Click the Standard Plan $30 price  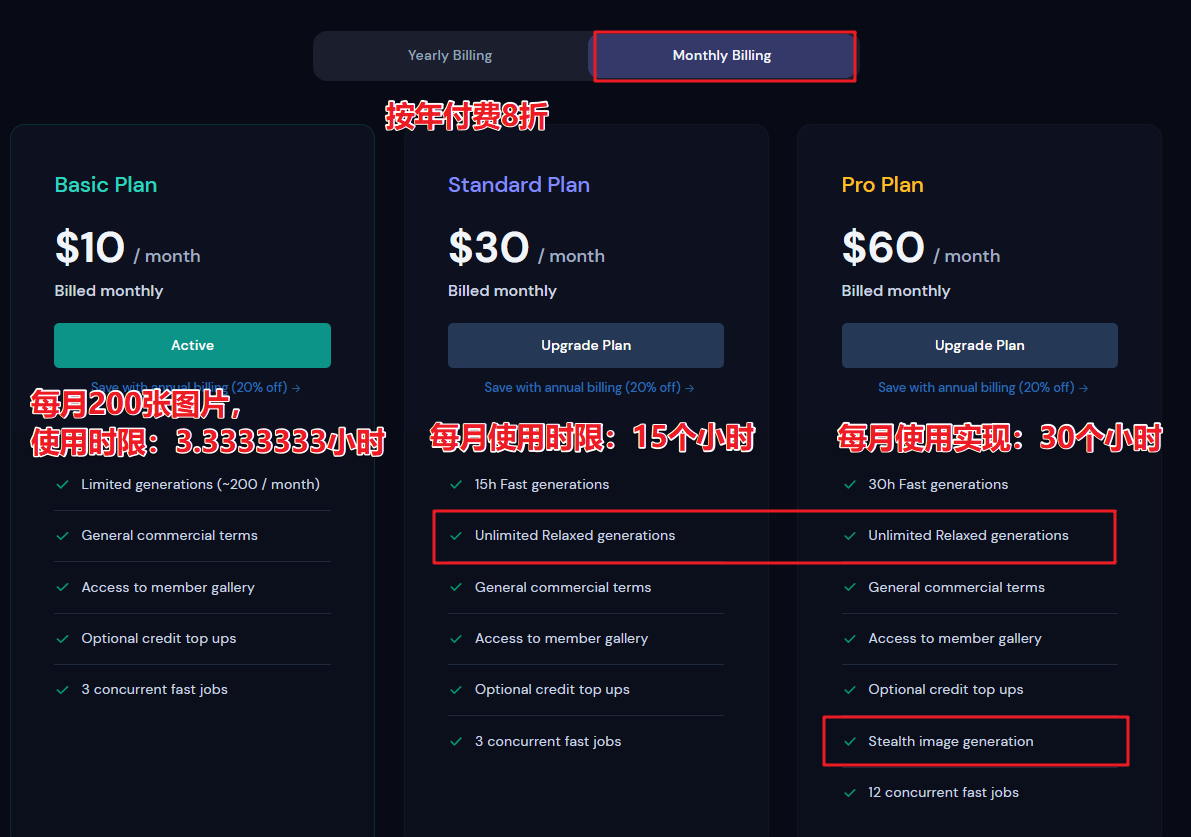(x=488, y=248)
